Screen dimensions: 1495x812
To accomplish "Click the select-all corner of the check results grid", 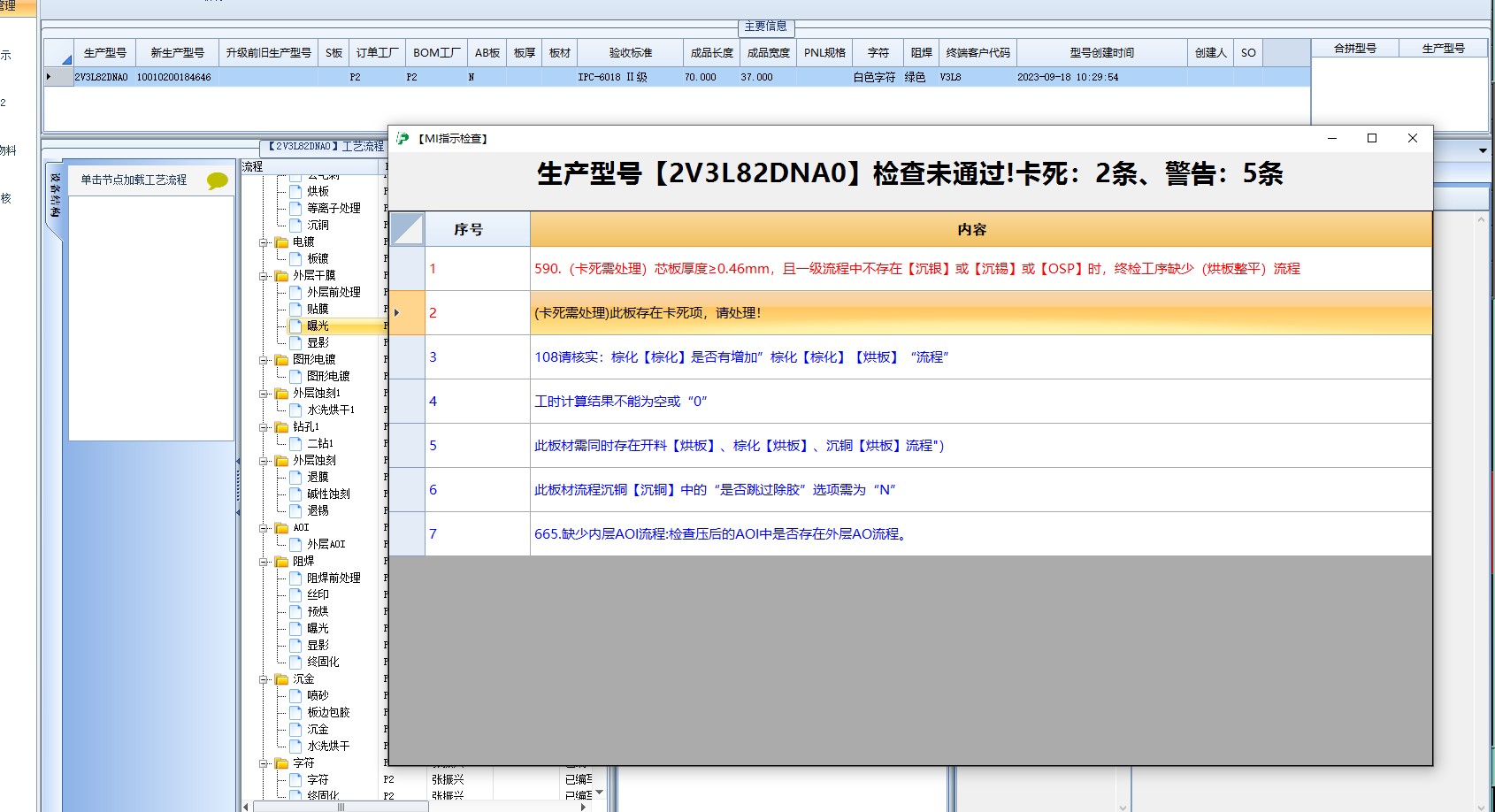I will pyautogui.click(x=407, y=229).
